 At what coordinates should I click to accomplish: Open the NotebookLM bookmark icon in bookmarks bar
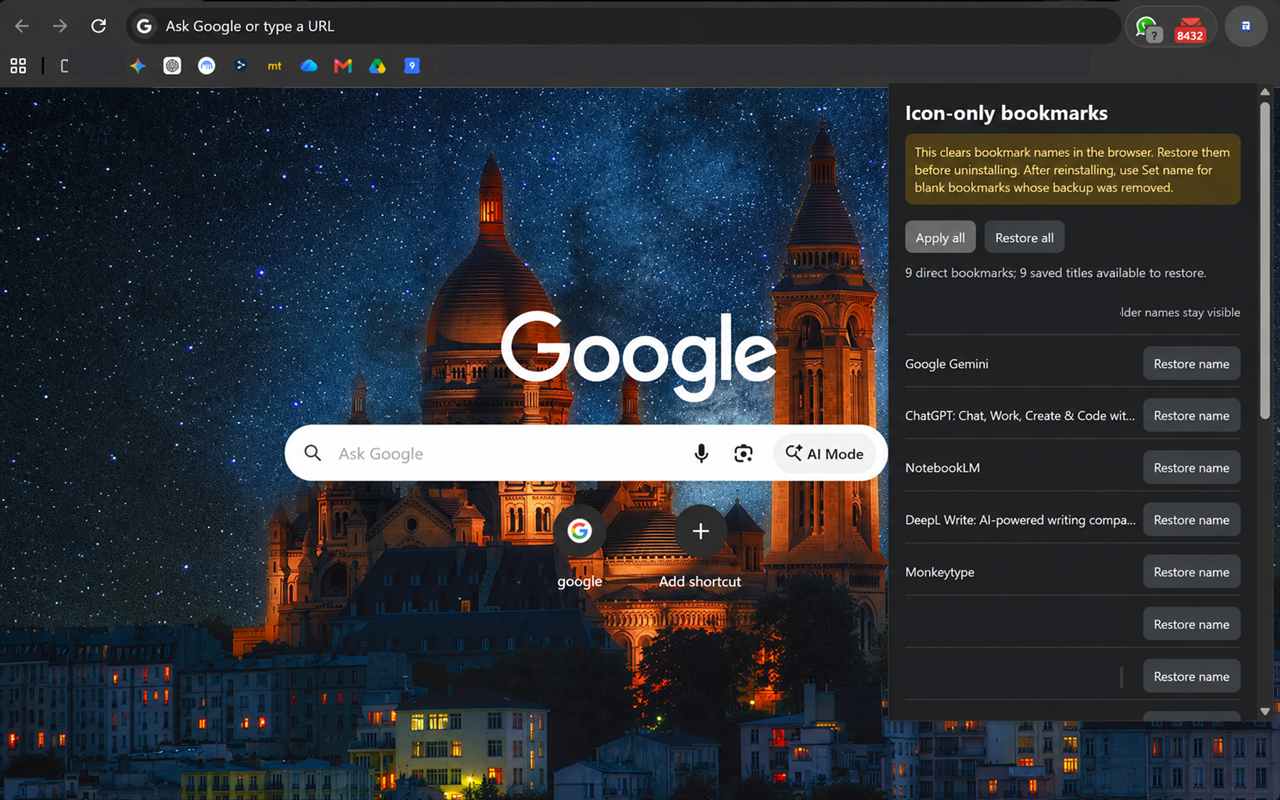[206, 66]
